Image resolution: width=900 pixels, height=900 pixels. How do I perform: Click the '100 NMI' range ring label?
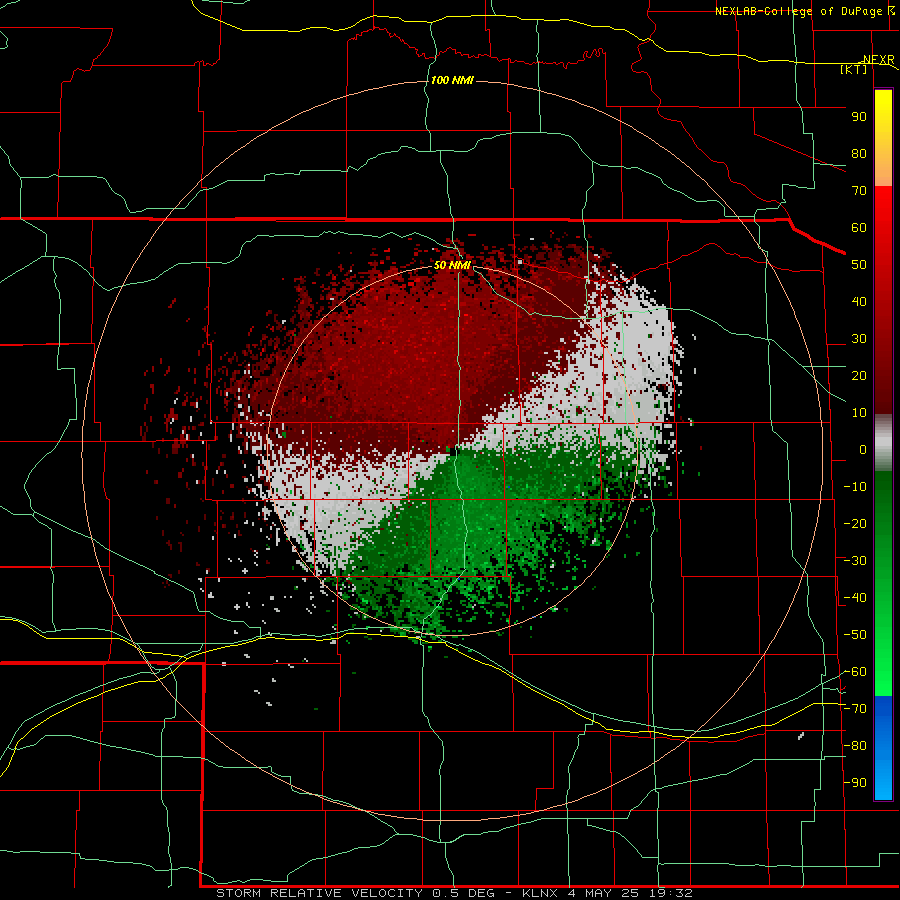coord(452,80)
